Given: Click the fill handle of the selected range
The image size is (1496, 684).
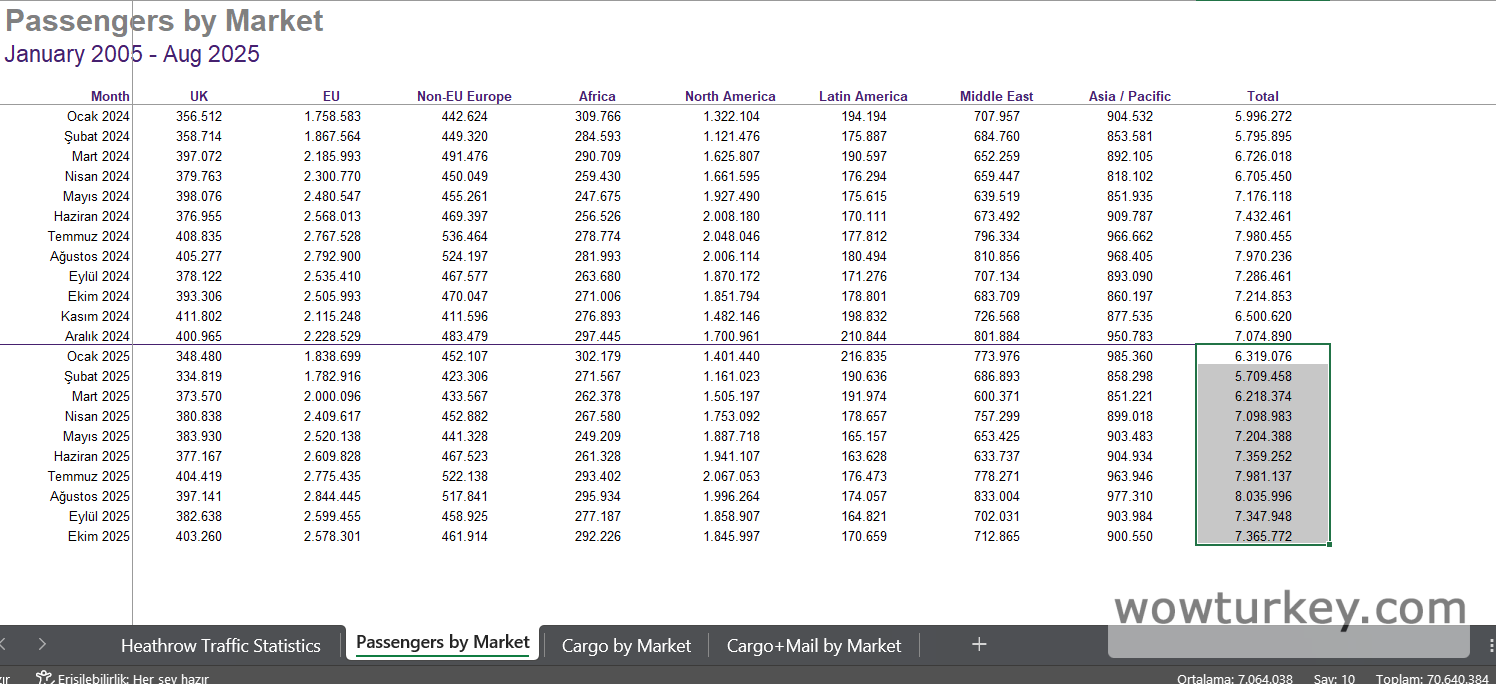Looking at the screenshot, I should [1329, 545].
